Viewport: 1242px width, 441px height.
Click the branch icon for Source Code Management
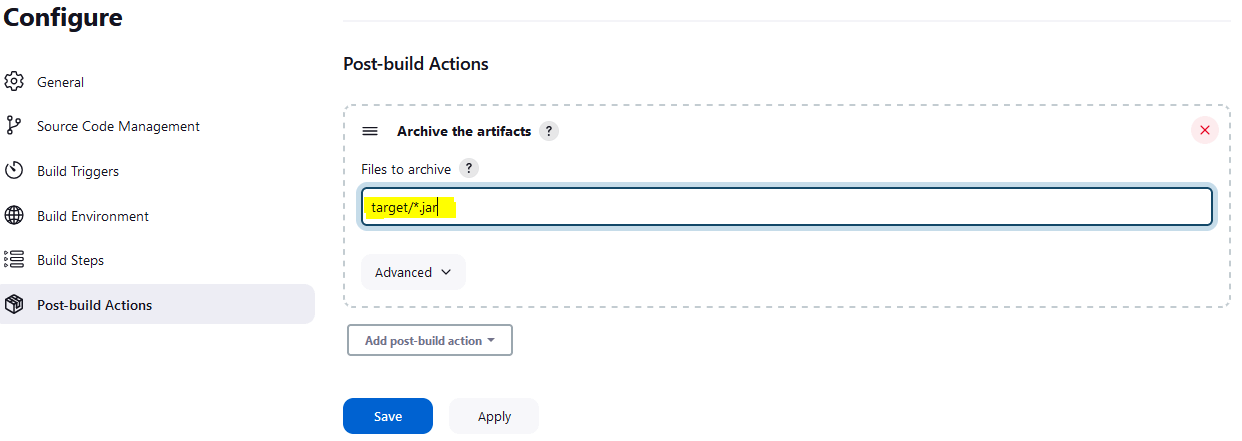14,126
